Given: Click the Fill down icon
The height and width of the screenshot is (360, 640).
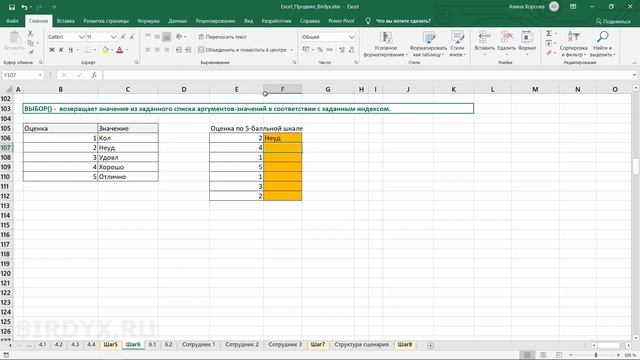Looking at the screenshot, I should [549, 43].
